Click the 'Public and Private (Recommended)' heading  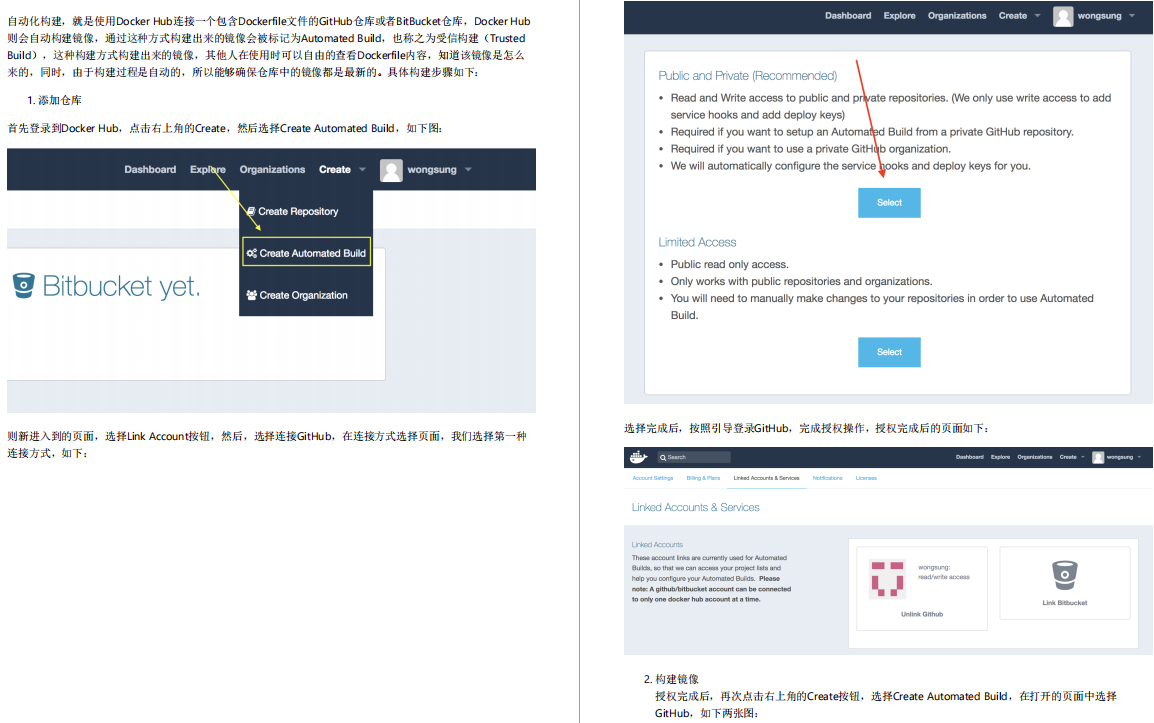pos(747,76)
